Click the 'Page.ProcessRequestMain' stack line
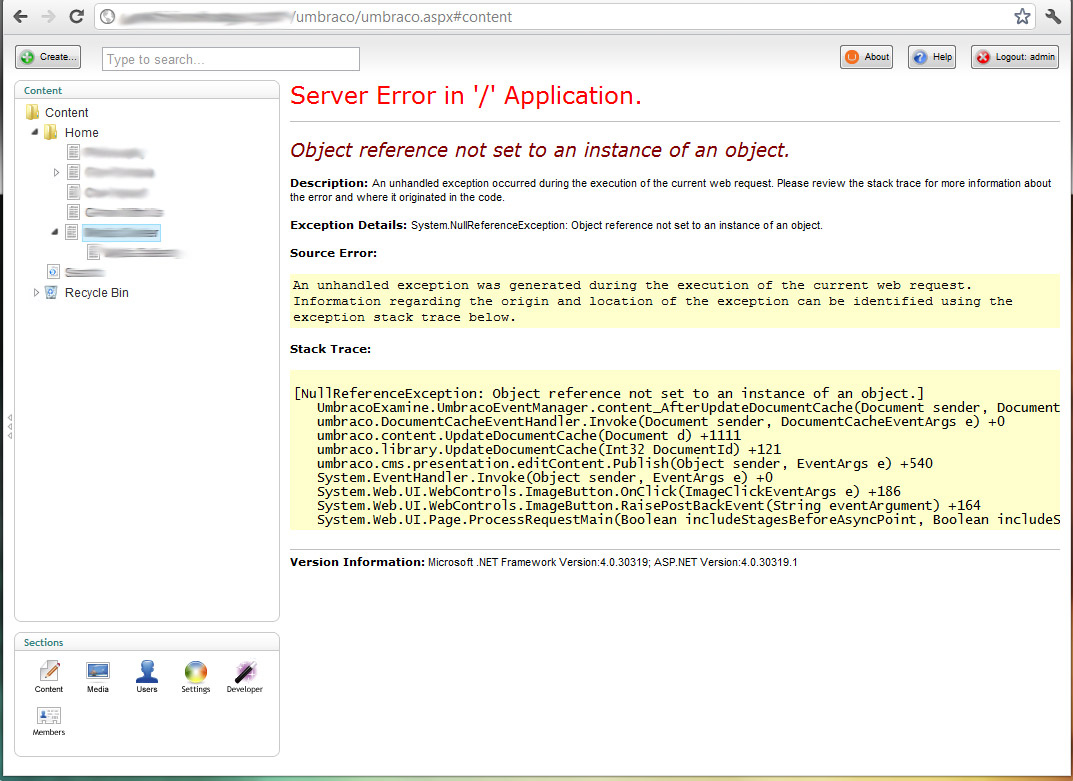1073x781 pixels. [688, 520]
